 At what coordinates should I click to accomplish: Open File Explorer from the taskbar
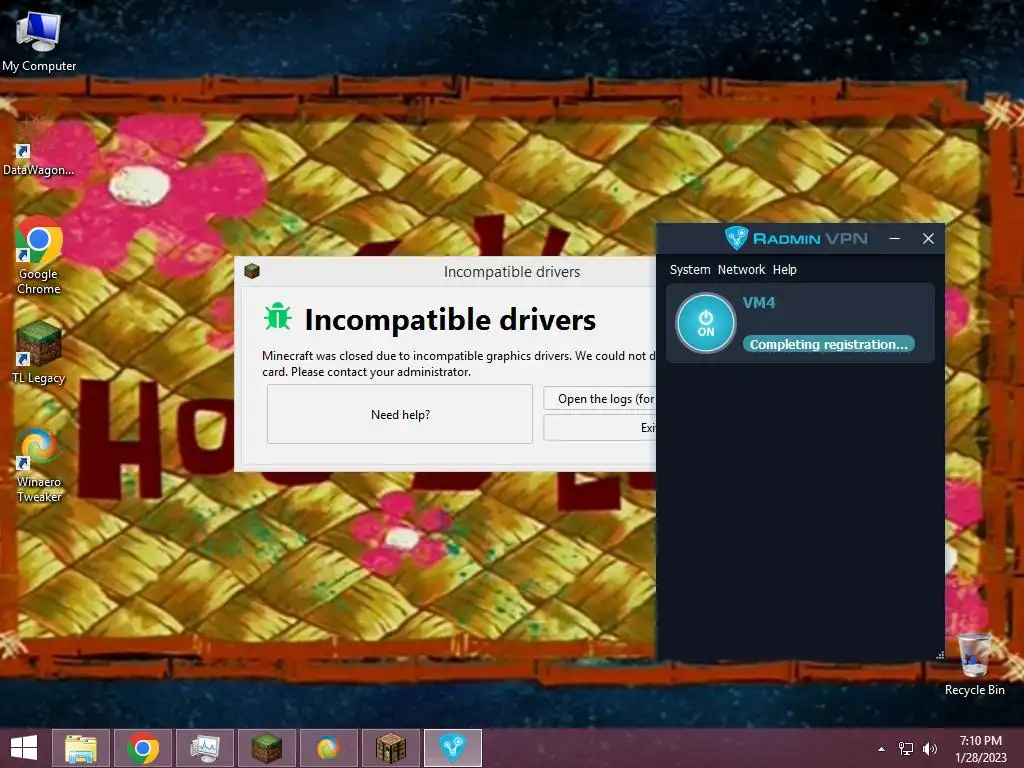[81, 748]
